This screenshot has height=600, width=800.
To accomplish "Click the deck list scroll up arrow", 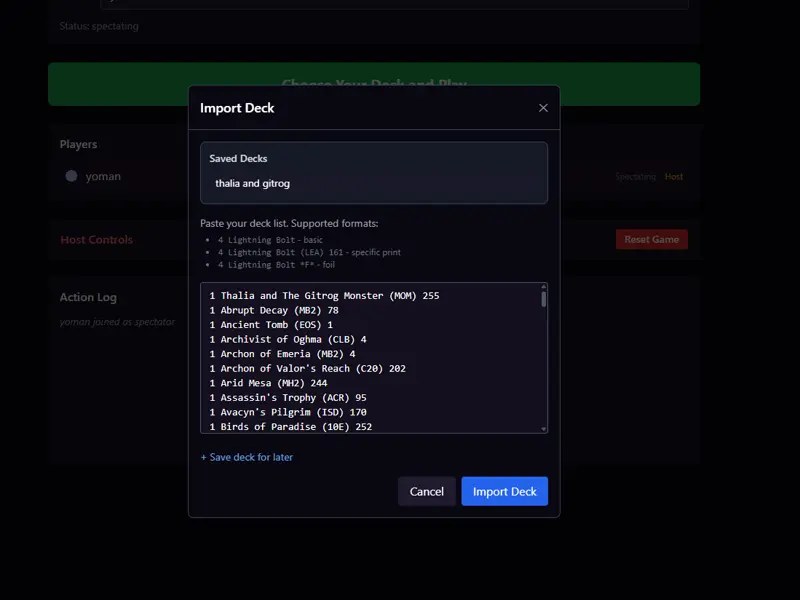I will (x=544, y=286).
